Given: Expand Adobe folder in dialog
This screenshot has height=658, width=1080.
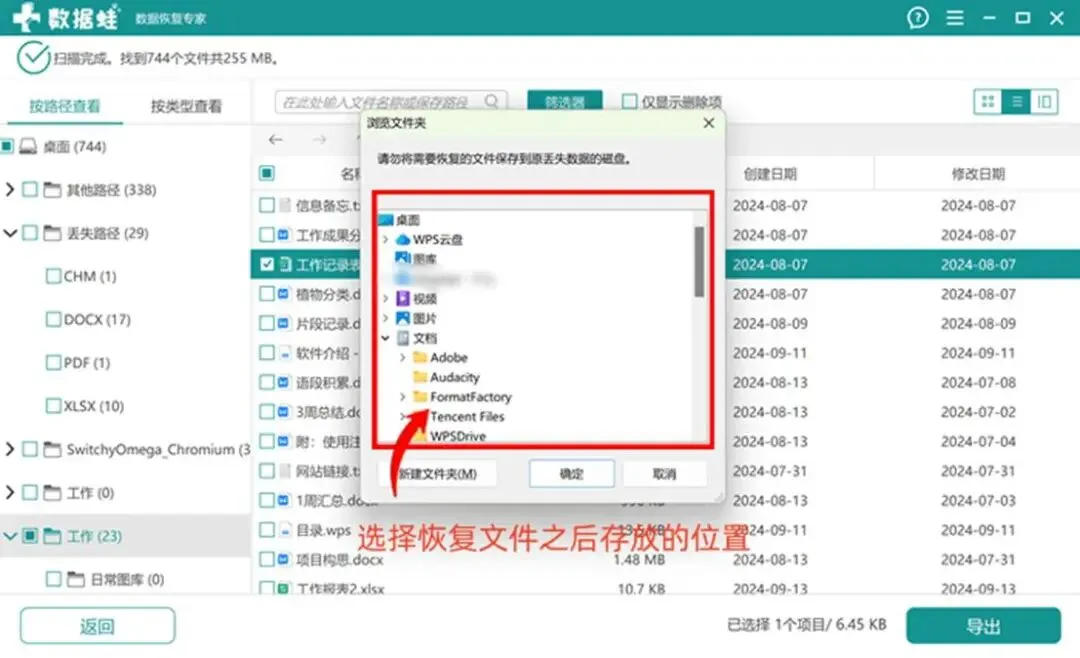Looking at the screenshot, I should tap(403, 358).
